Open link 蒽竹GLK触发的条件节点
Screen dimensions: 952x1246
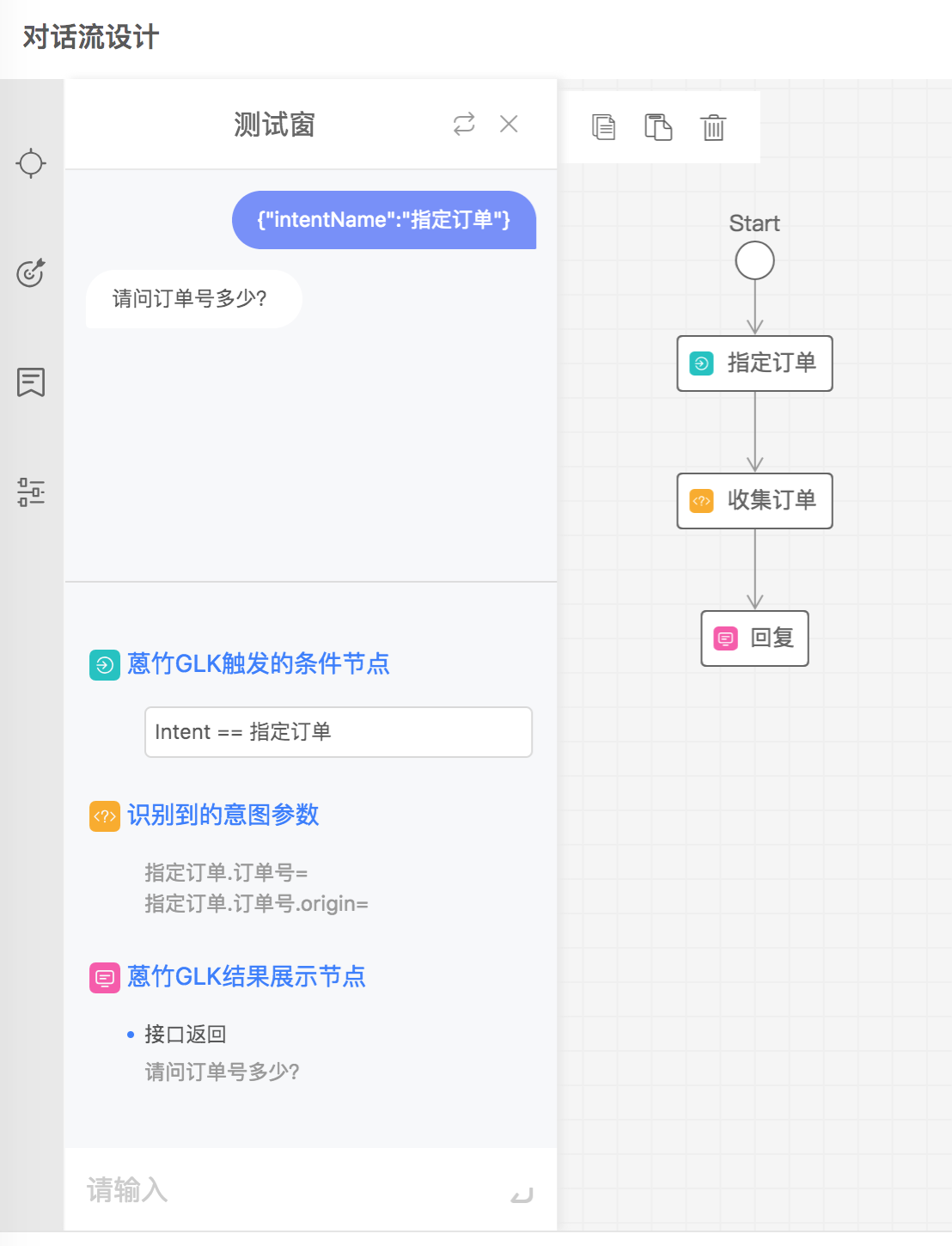(x=258, y=664)
